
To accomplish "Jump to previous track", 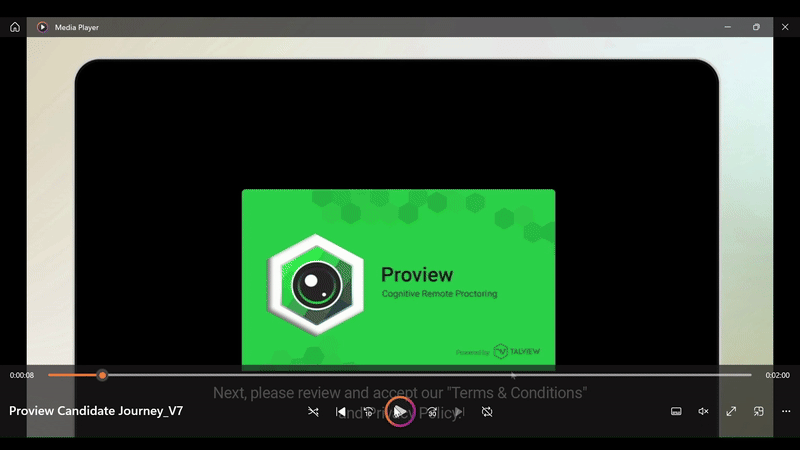I will coord(341,411).
